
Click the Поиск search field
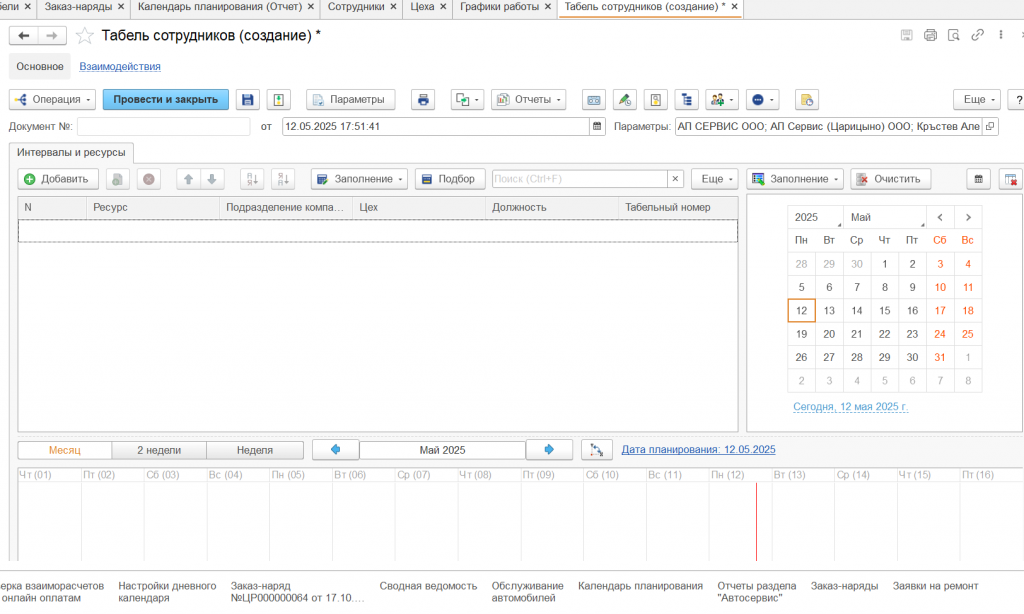(580, 179)
